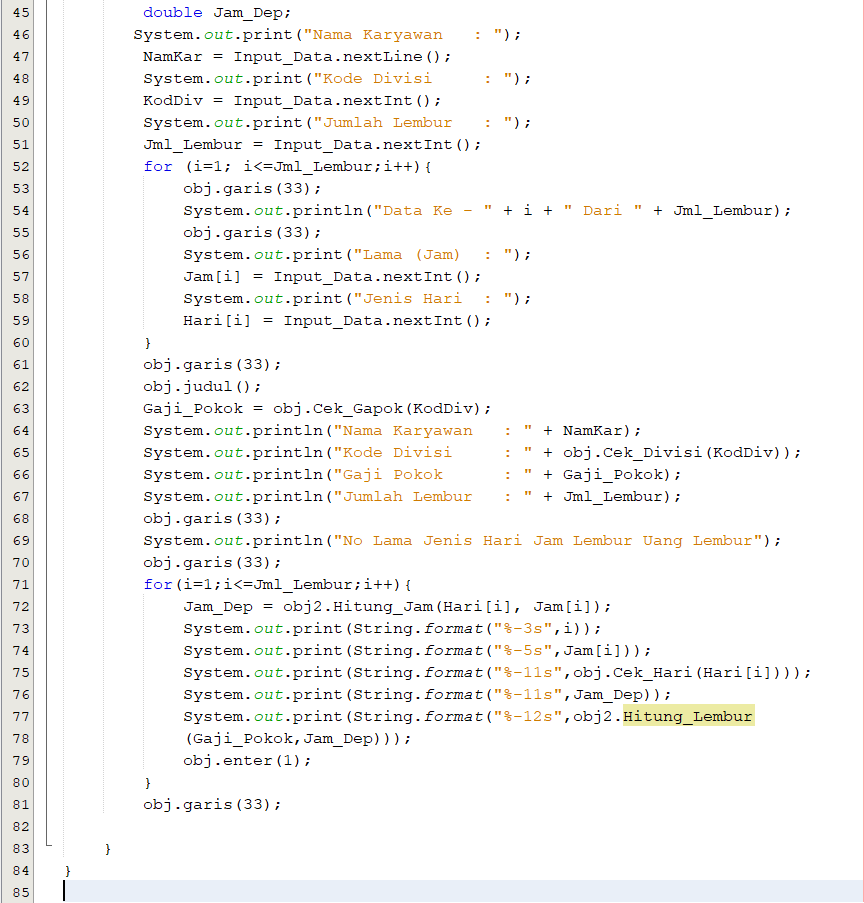This screenshot has height=903, width=864.
Task: Click the code fold end marker beside line 83
Action: [x=48, y=844]
